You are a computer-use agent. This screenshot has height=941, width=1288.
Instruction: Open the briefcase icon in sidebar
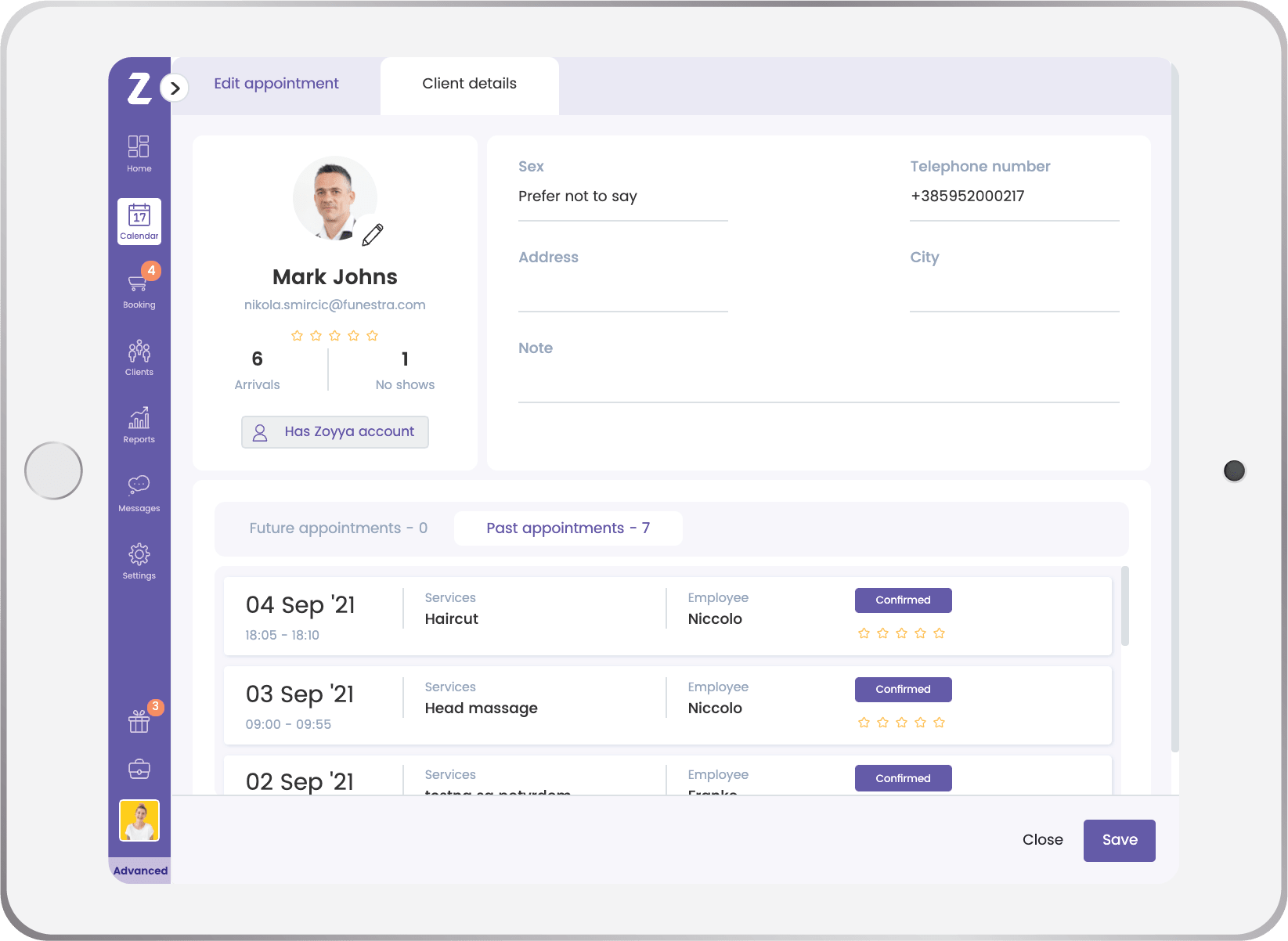139,769
